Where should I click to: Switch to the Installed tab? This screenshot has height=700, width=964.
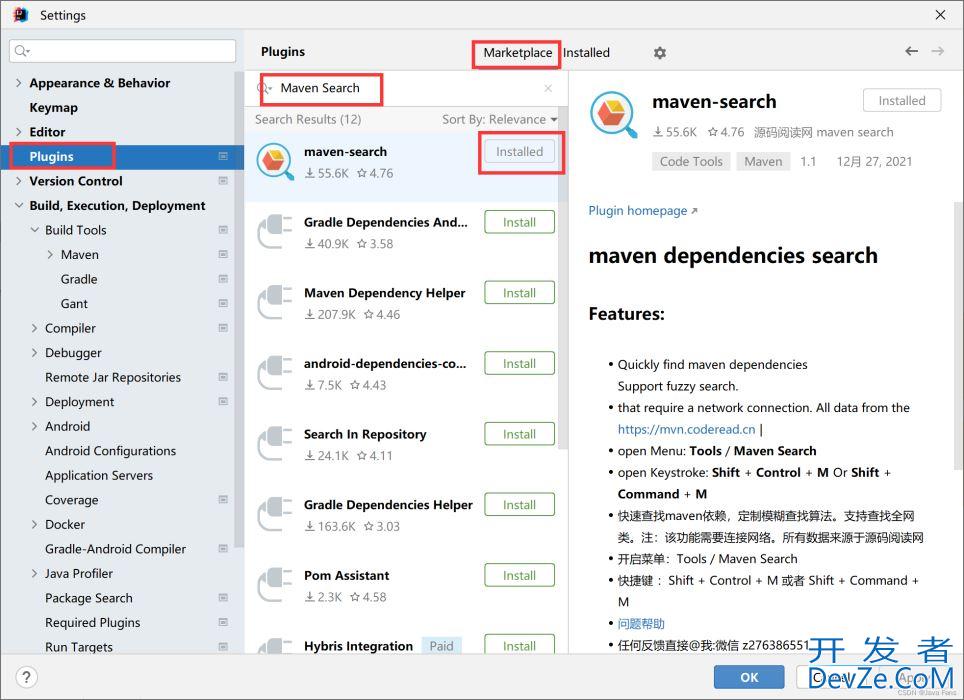pos(587,53)
